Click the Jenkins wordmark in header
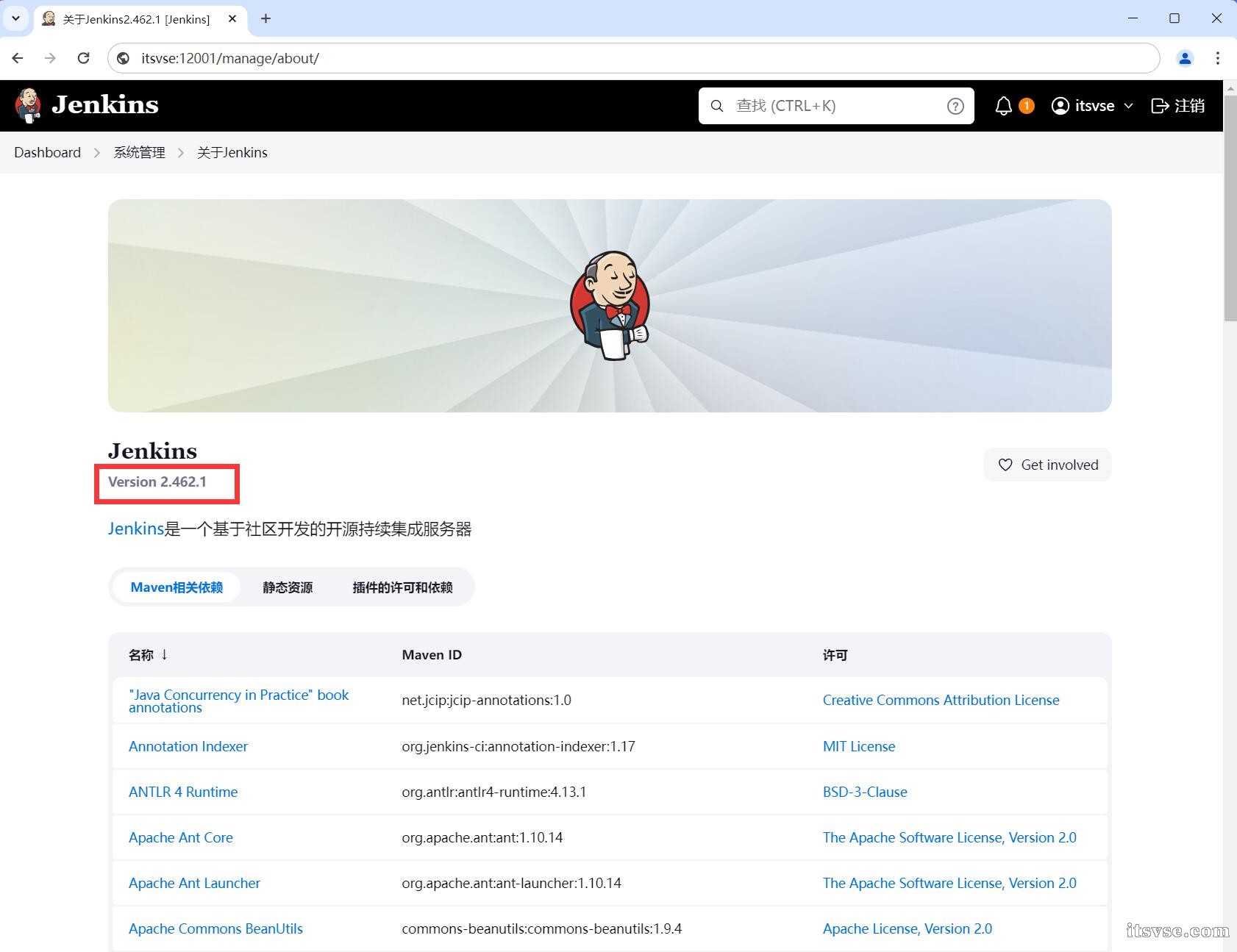 [x=105, y=104]
